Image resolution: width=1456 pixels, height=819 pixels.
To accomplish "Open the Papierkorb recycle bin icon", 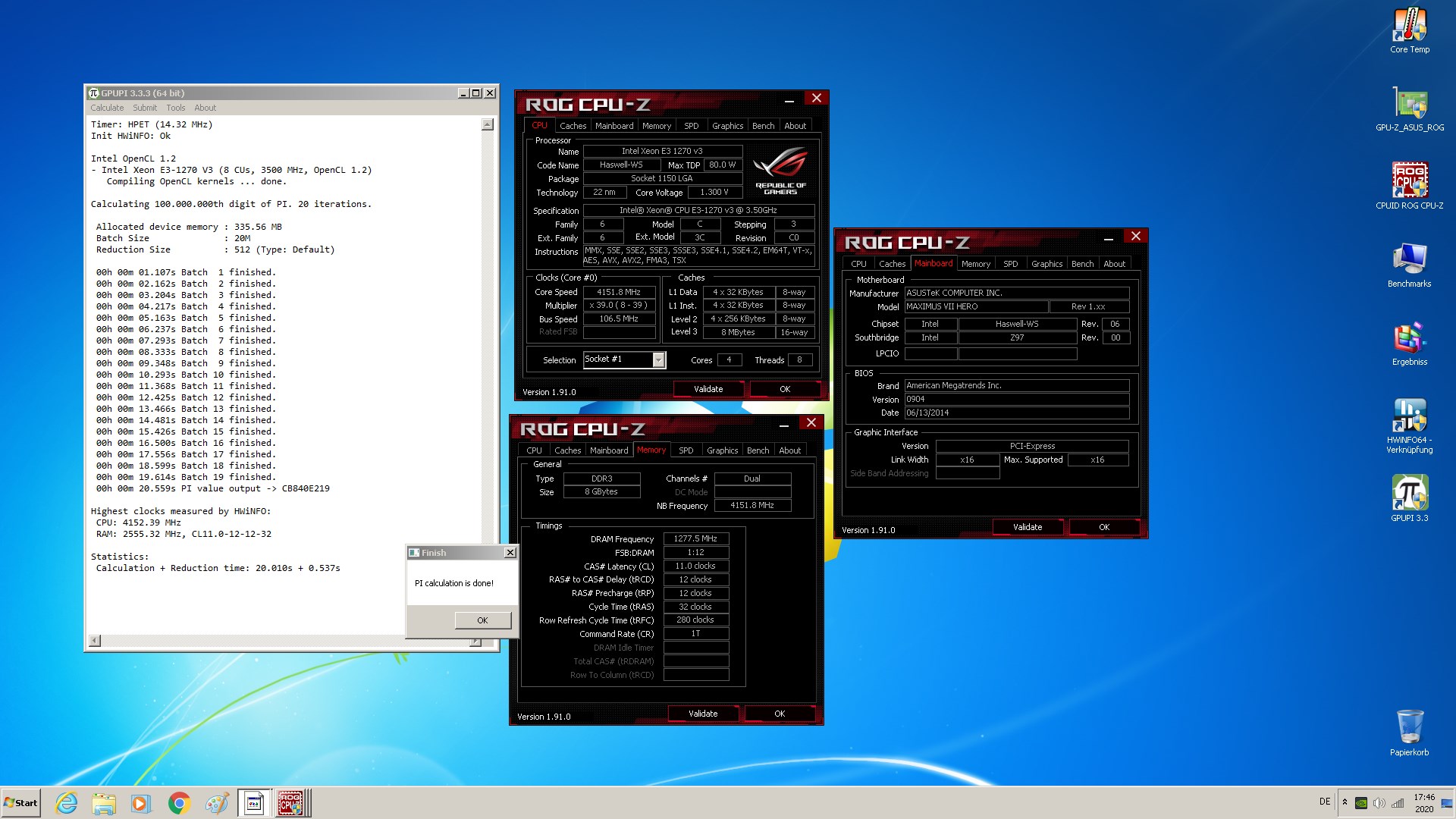I will point(1409,733).
